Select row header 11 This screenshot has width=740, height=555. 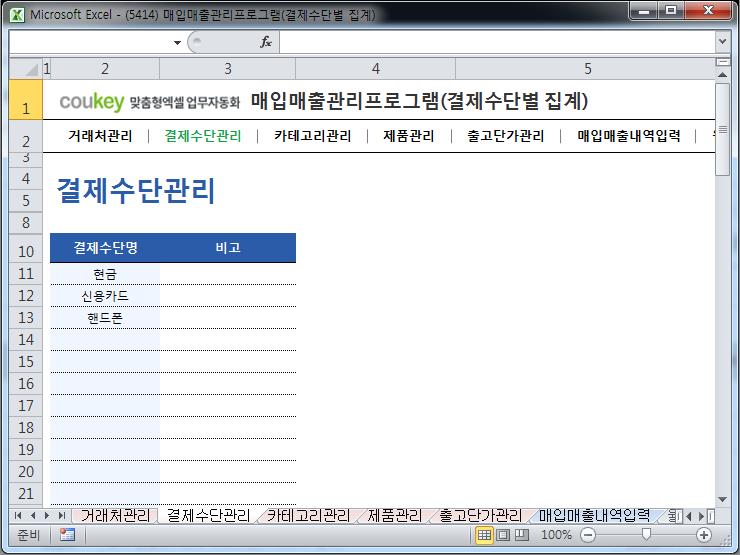26,274
